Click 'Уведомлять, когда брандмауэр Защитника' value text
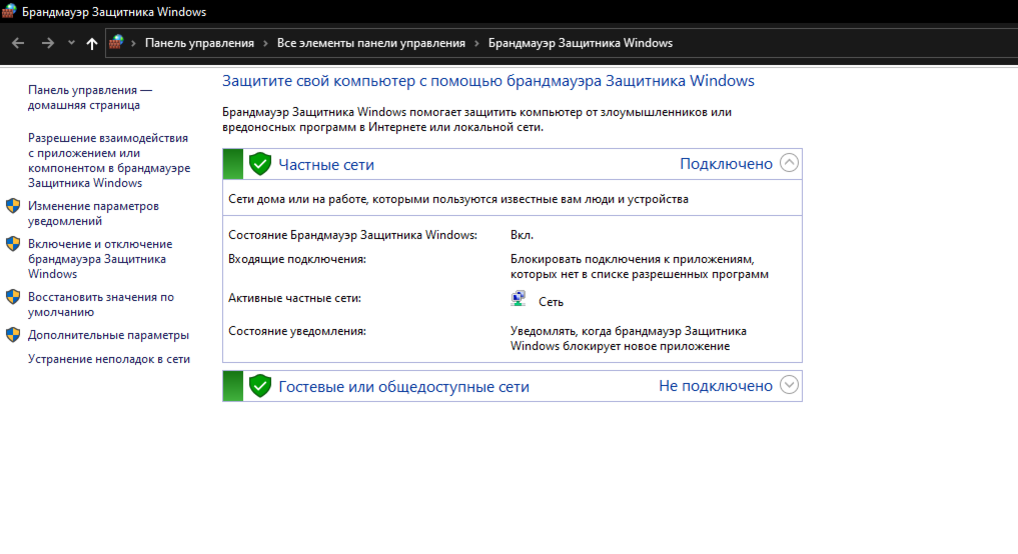The height and width of the screenshot is (554, 1018). [x=628, y=338]
